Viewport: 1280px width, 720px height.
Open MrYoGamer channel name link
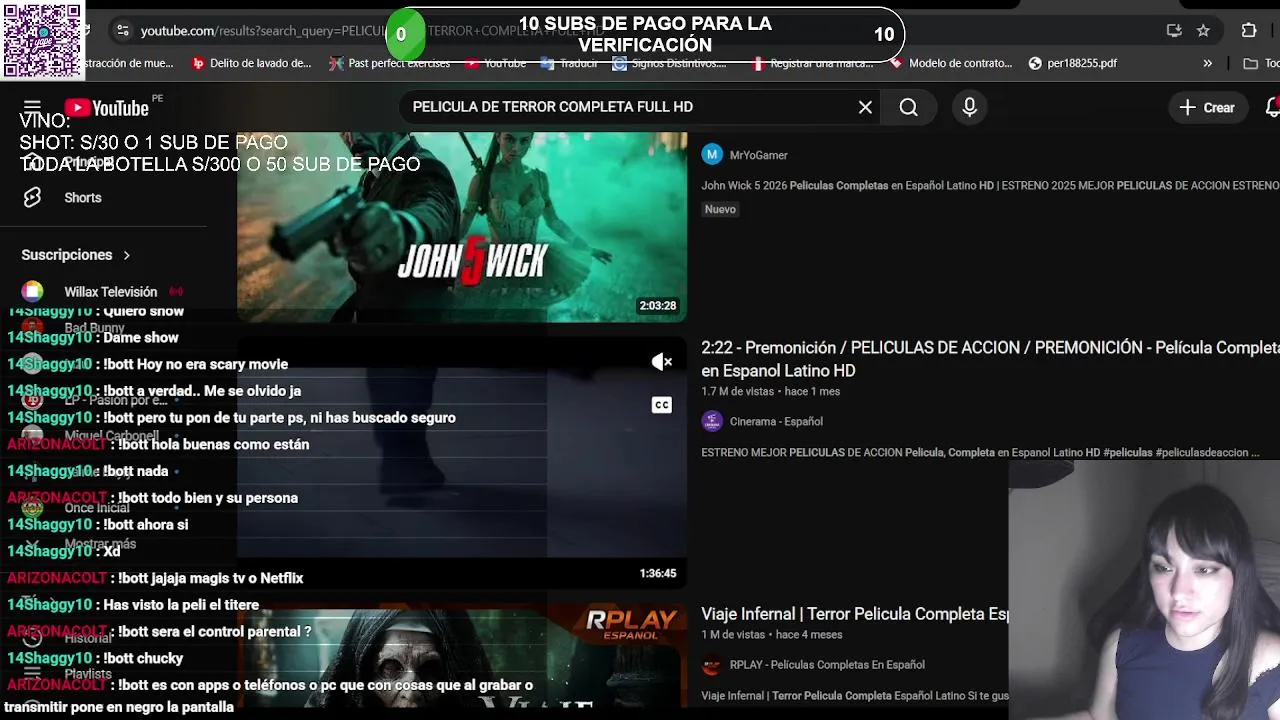pos(759,155)
